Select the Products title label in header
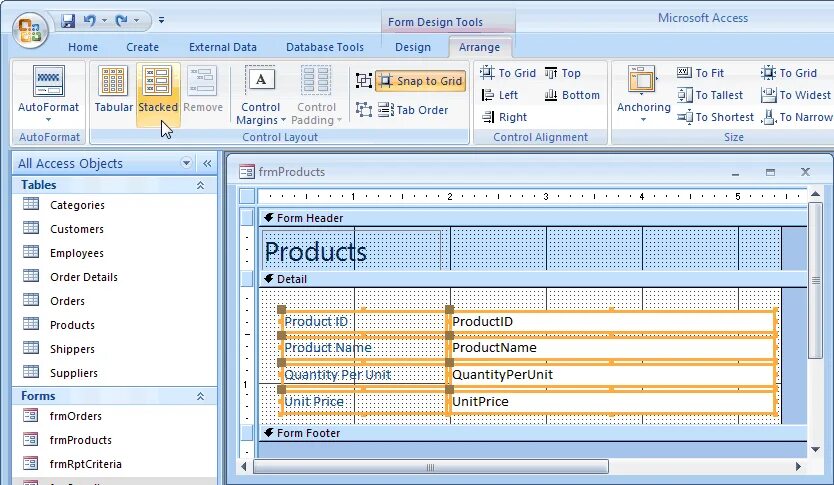Viewport: 834px width, 485px height. 352,250
